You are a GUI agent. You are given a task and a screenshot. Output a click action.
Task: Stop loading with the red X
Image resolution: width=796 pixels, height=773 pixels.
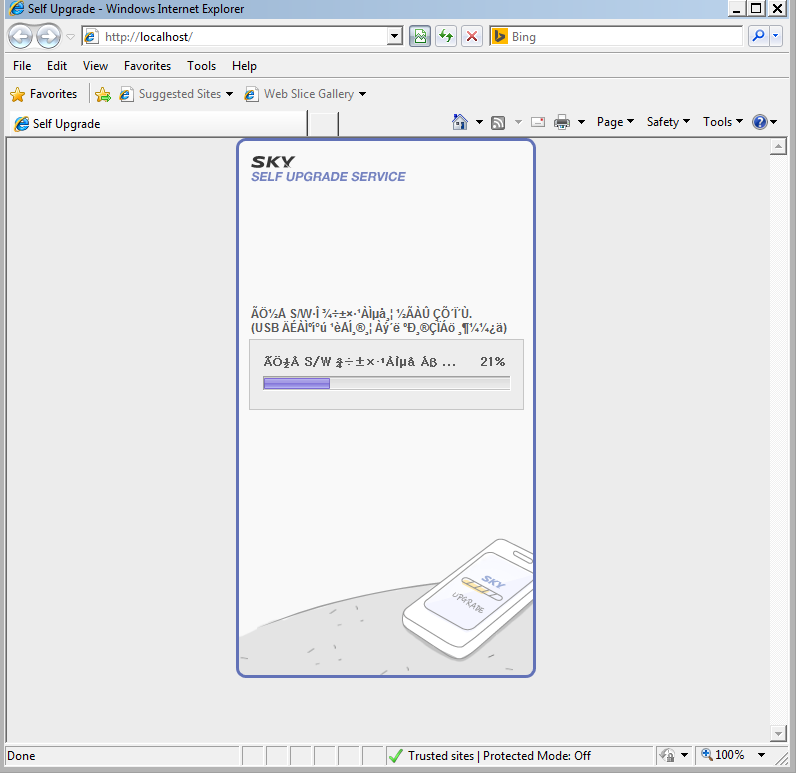click(x=472, y=37)
